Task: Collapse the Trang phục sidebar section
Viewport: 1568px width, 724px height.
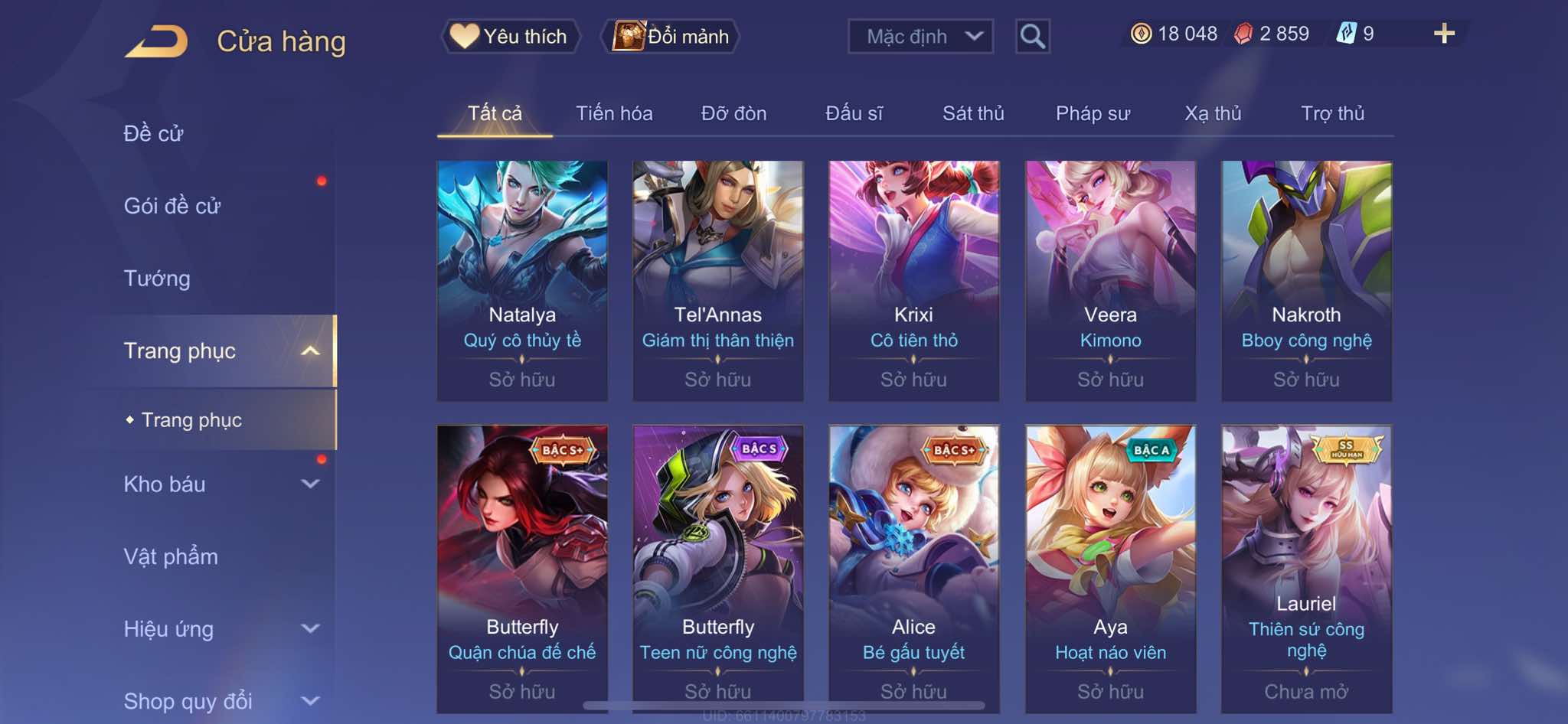Action: tap(310, 351)
